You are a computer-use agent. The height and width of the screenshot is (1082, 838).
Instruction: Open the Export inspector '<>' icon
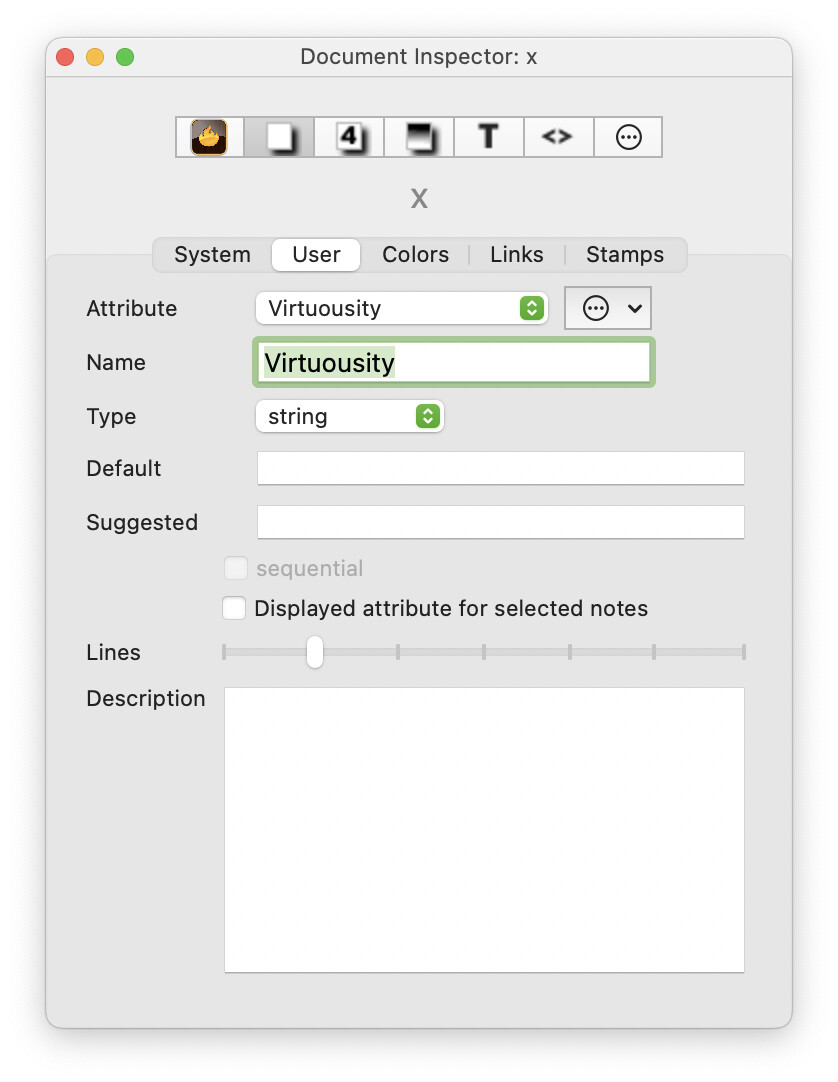click(558, 137)
